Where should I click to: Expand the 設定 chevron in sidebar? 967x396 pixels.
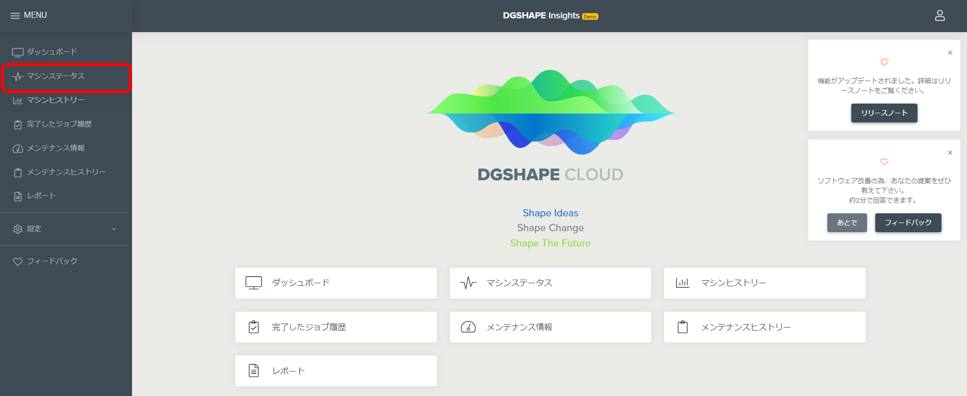[x=113, y=229]
